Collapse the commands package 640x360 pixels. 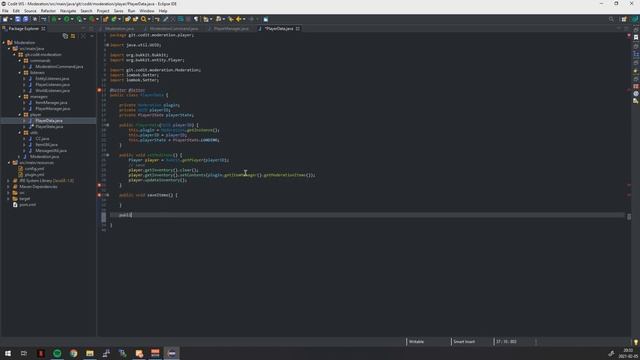tap(20, 60)
